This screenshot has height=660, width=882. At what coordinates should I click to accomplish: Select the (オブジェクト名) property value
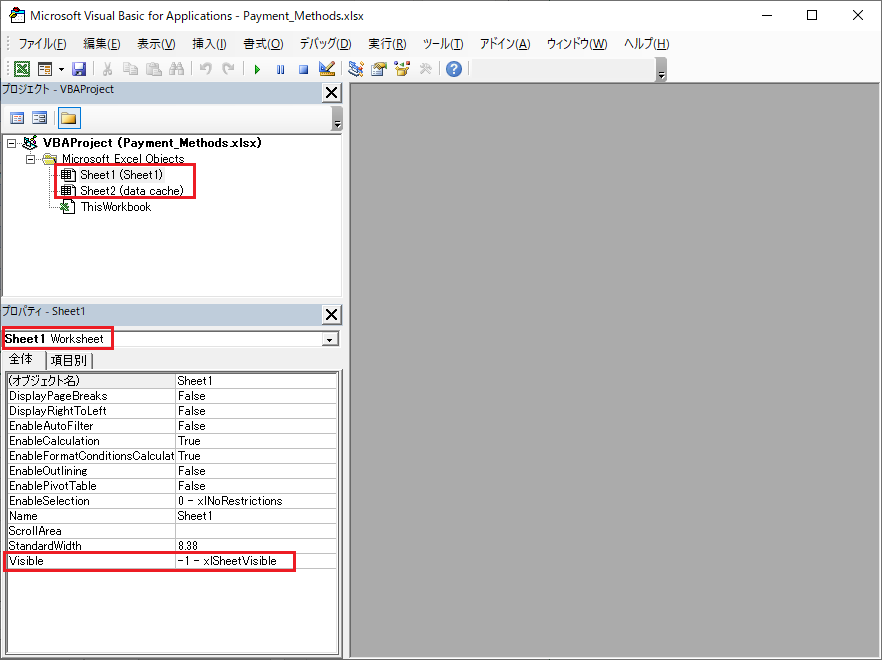point(256,381)
